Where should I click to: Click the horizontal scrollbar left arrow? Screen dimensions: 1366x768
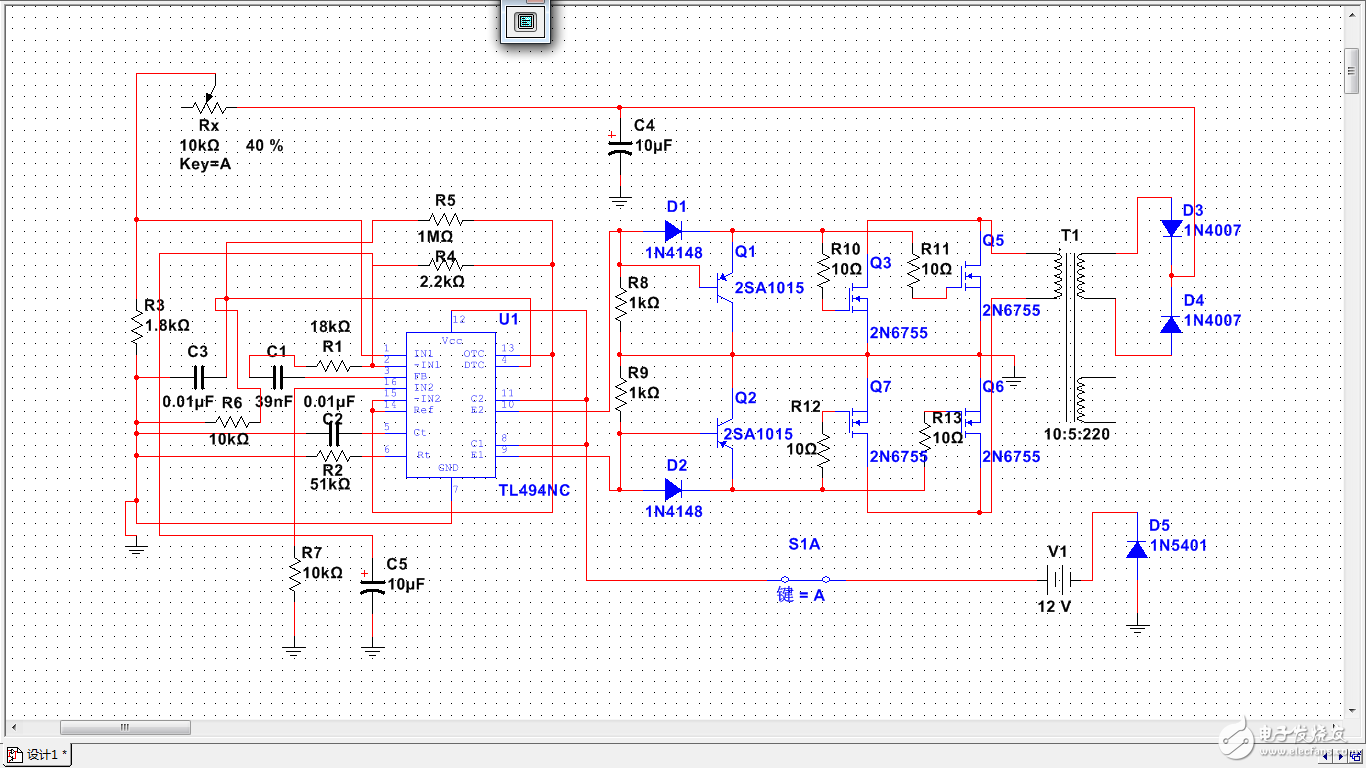click(13, 727)
